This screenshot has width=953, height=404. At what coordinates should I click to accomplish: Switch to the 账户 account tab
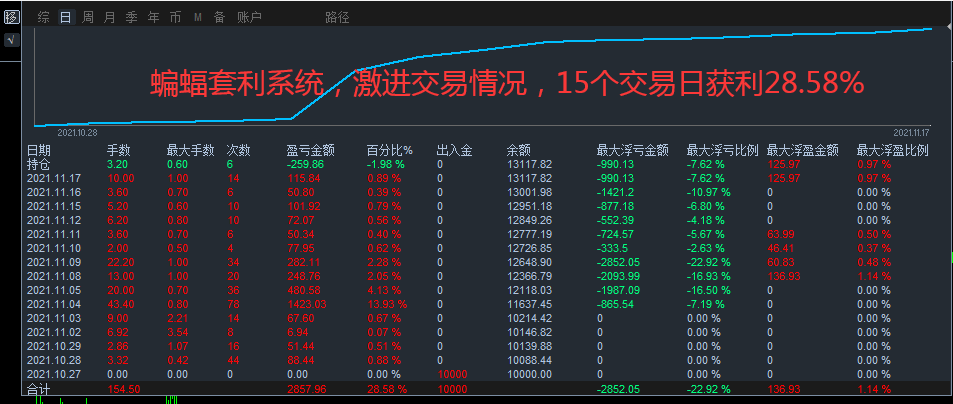point(249,17)
